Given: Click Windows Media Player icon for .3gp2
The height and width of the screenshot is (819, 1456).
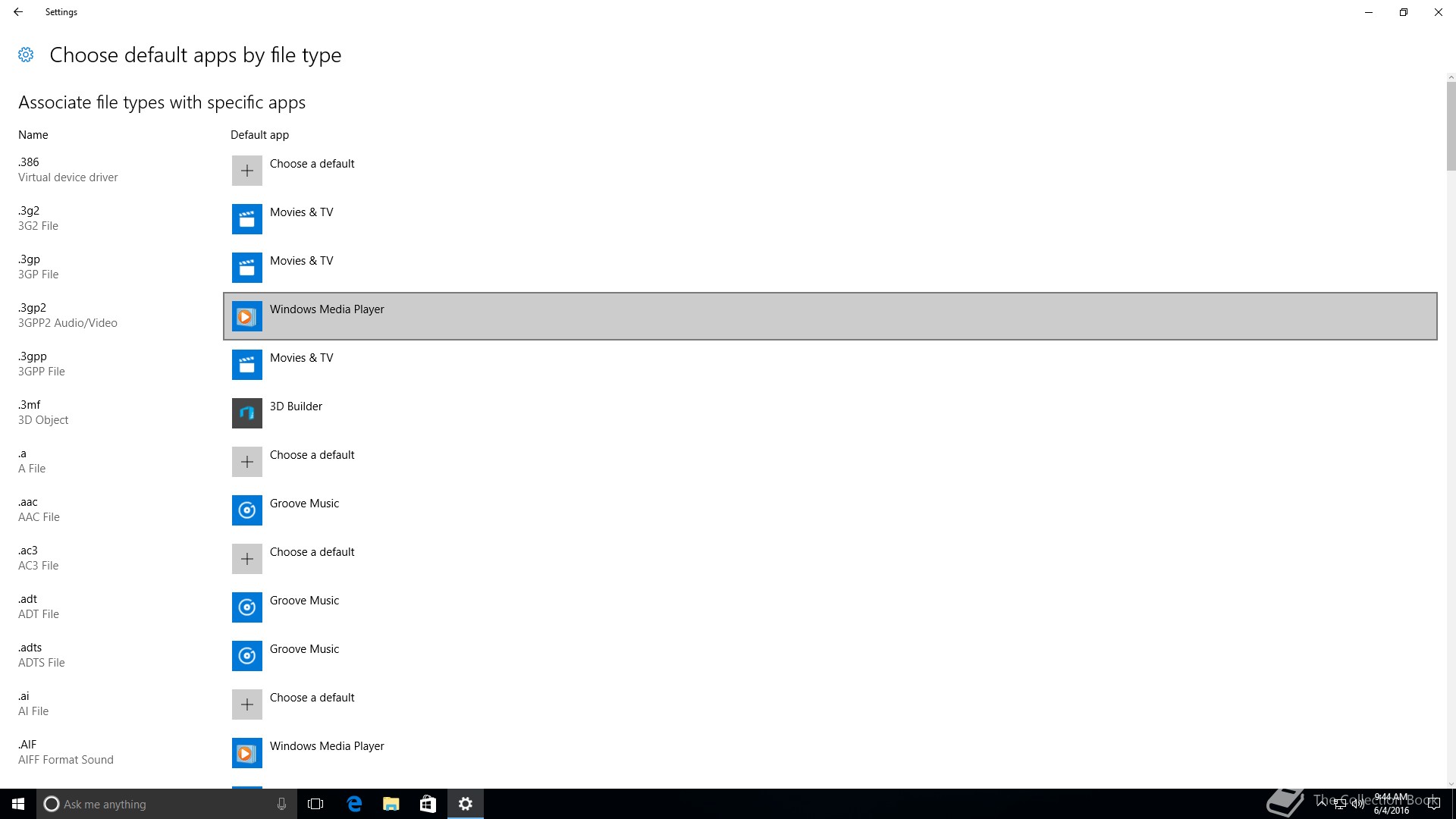Looking at the screenshot, I should click(x=247, y=316).
